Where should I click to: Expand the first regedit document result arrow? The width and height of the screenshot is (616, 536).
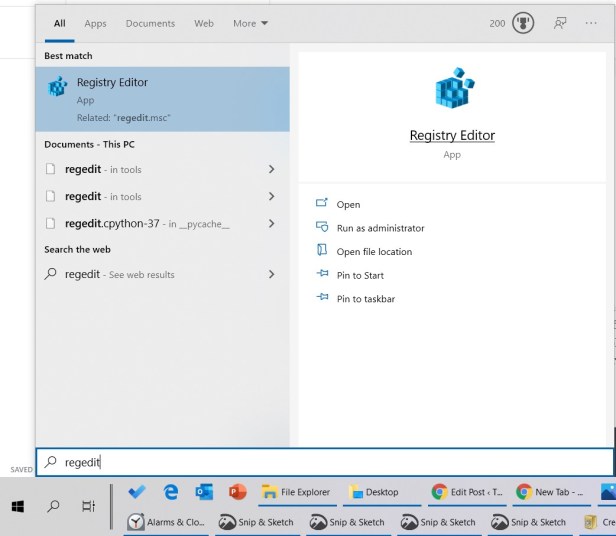point(271,170)
